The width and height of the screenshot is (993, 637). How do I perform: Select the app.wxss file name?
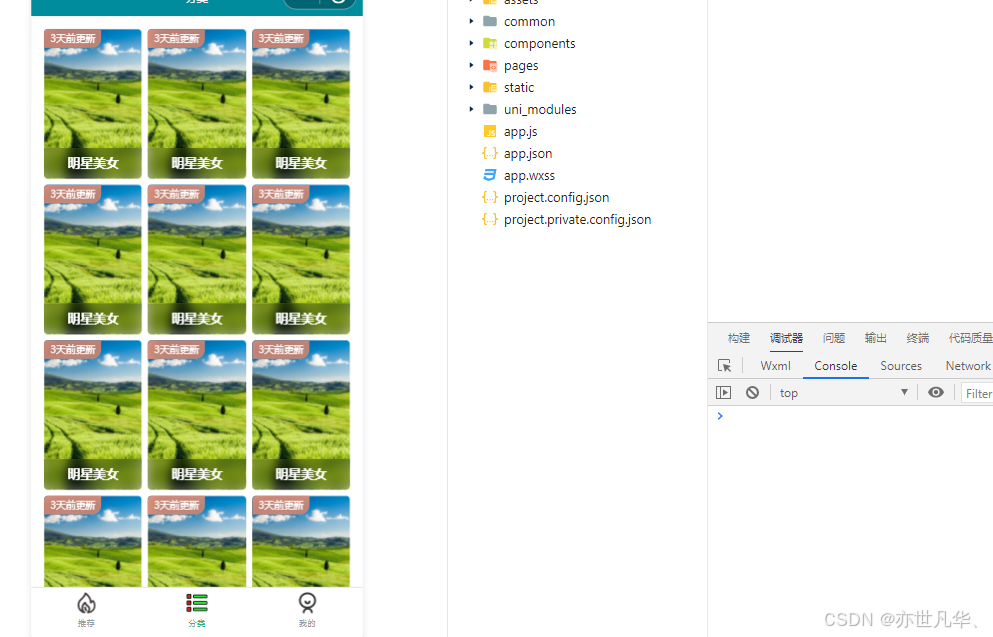click(529, 175)
